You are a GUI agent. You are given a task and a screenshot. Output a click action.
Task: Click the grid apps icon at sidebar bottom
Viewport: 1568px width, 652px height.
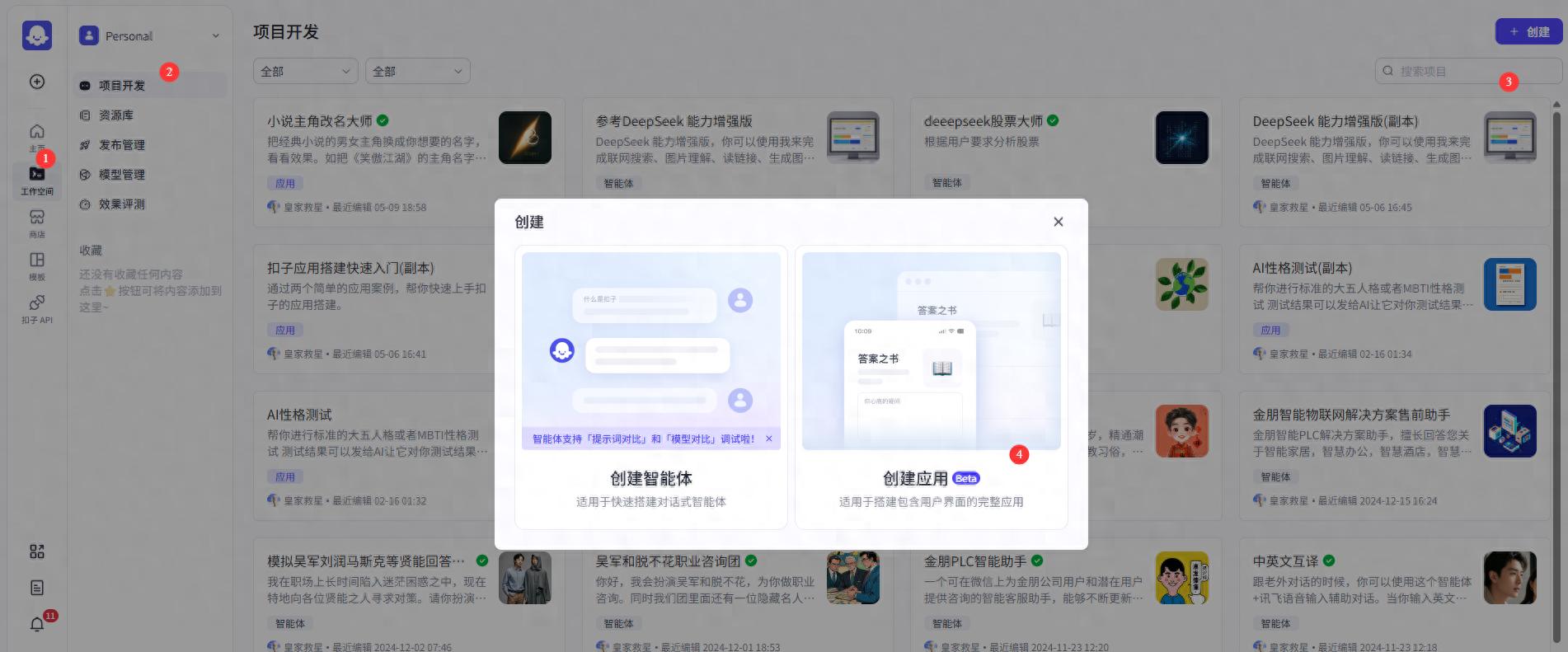37,551
